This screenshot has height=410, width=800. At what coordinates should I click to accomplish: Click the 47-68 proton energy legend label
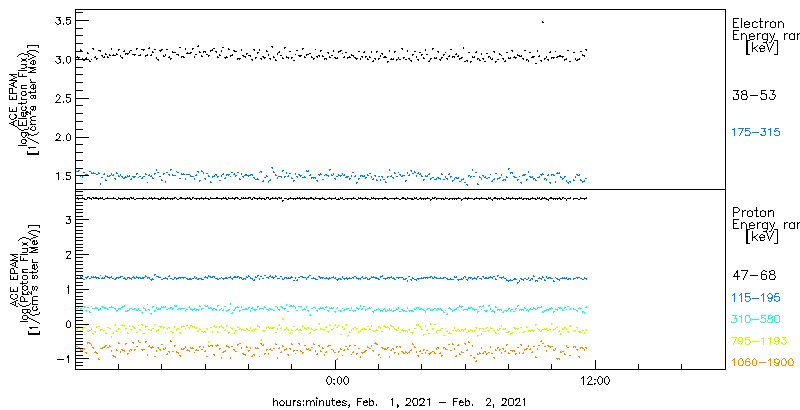point(754,276)
